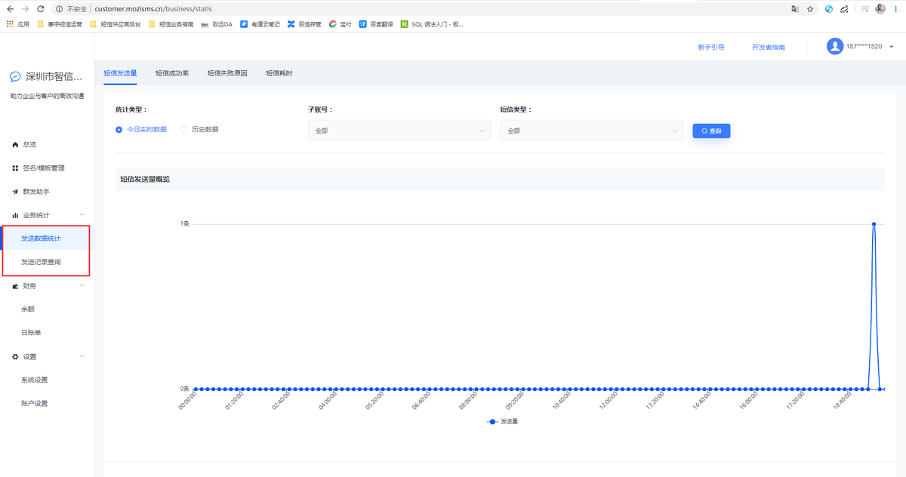Click the blue user avatar icon
Viewport: 906px width, 477px height.
pos(835,46)
